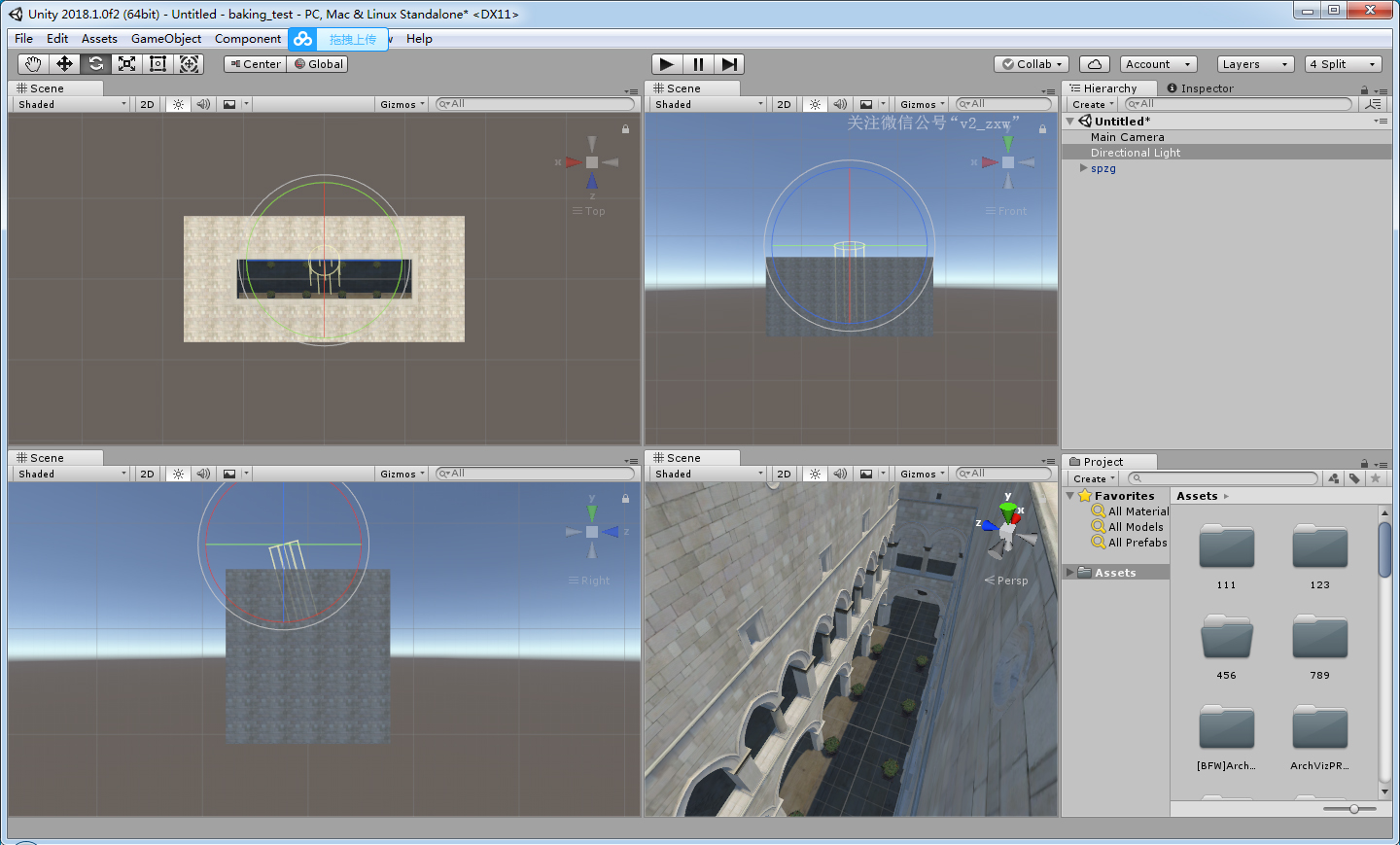1400x845 pixels.
Task: Pick the Rect Transform tool
Action: click(x=157, y=64)
